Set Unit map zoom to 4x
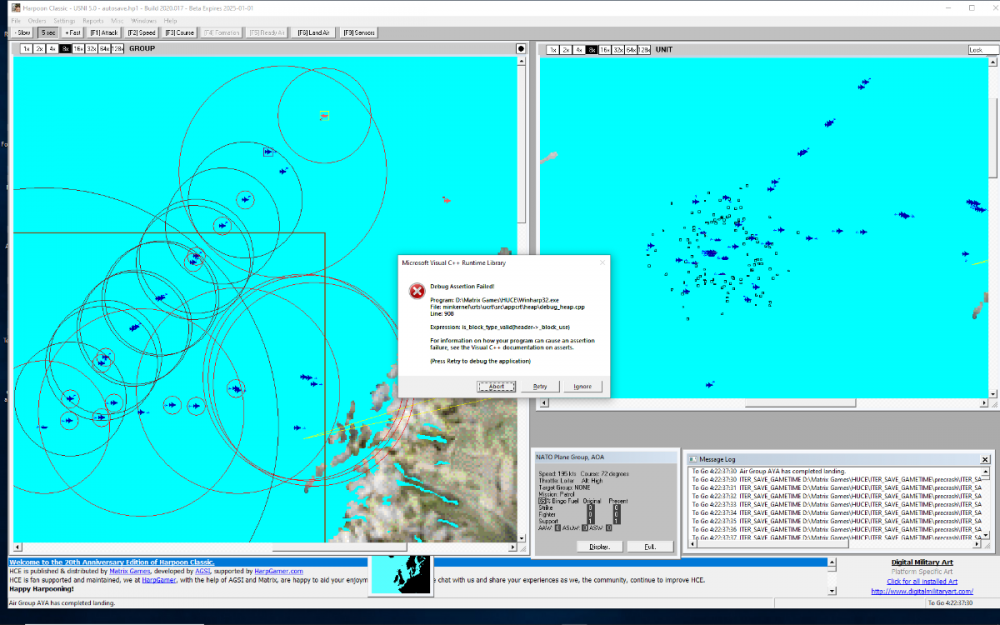This screenshot has width=1000, height=625. coord(579,50)
